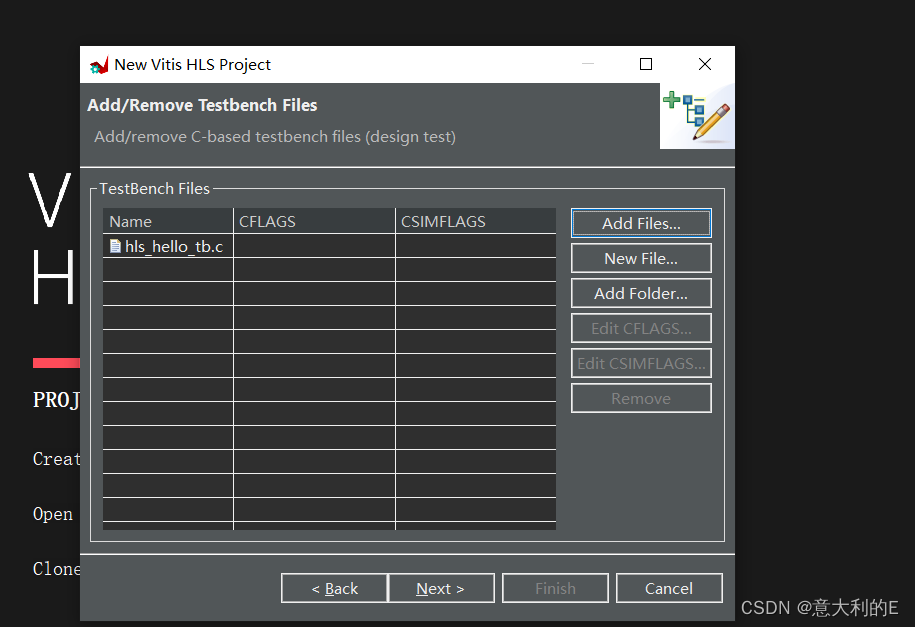The height and width of the screenshot is (627, 915).
Task: Select Clone in the background sidebar
Action: click(x=56, y=568)
